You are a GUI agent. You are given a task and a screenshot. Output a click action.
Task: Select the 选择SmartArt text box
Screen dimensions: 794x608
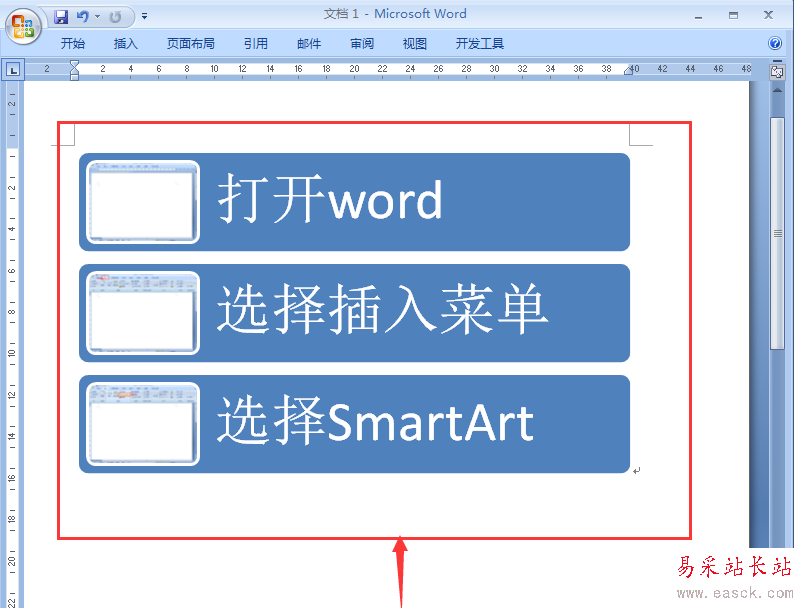pos(375,422)
